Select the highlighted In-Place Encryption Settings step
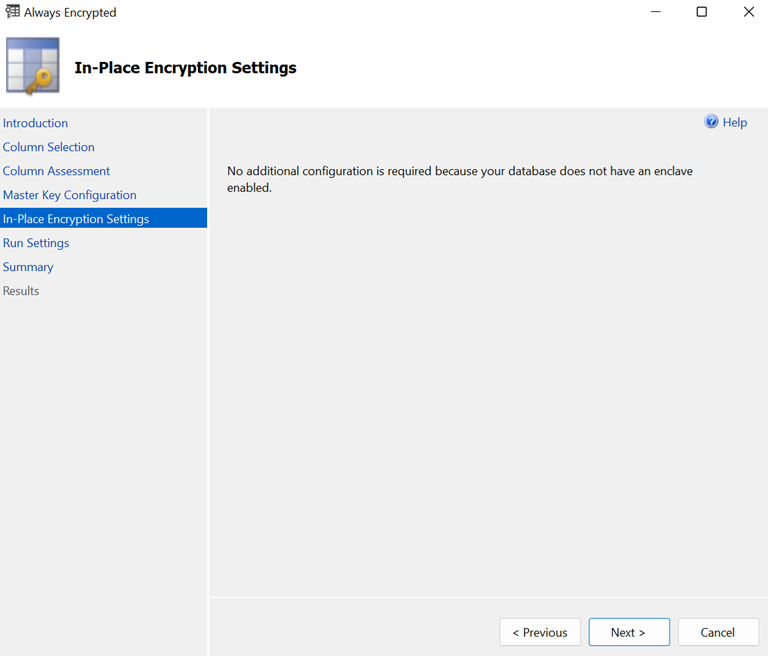The width and height of the screenshot is (768, 656). (76, 219)
